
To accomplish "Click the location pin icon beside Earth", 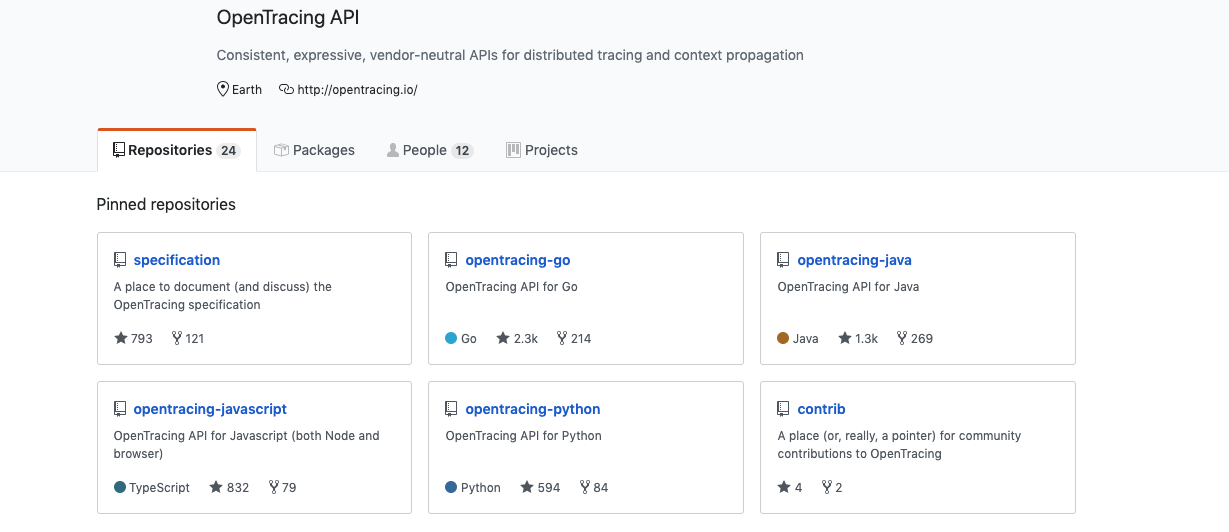I will tap(223, 89).
